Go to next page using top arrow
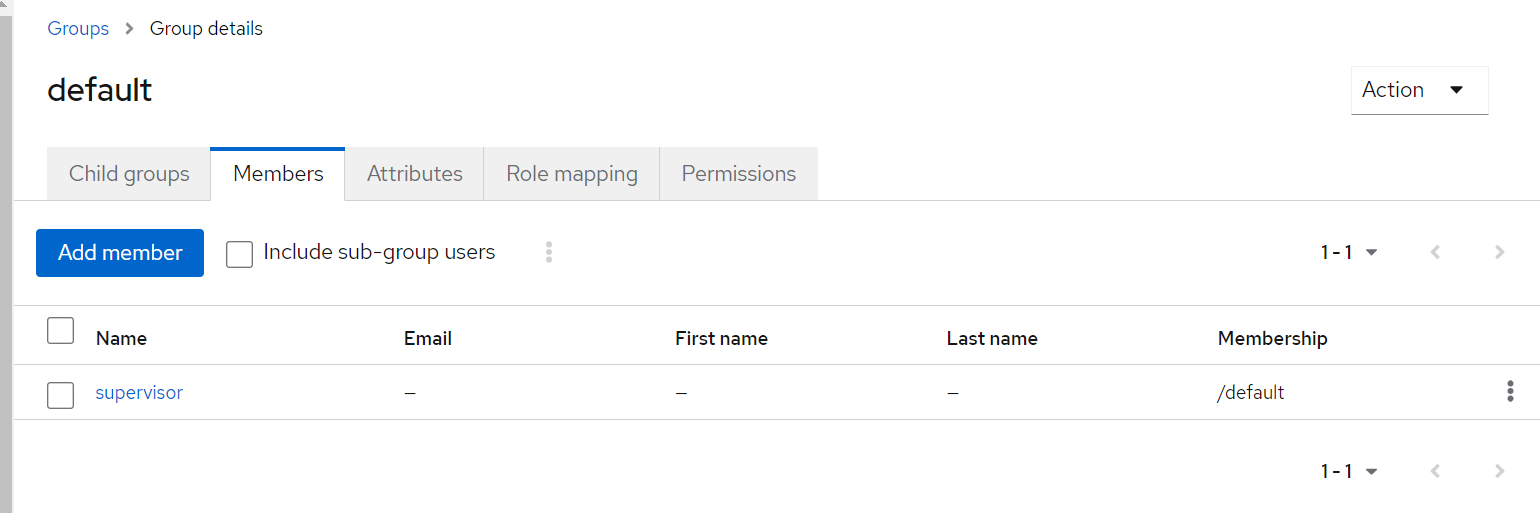The image size is (1540, 513). pyautogui.click(x=1499, y=253)
